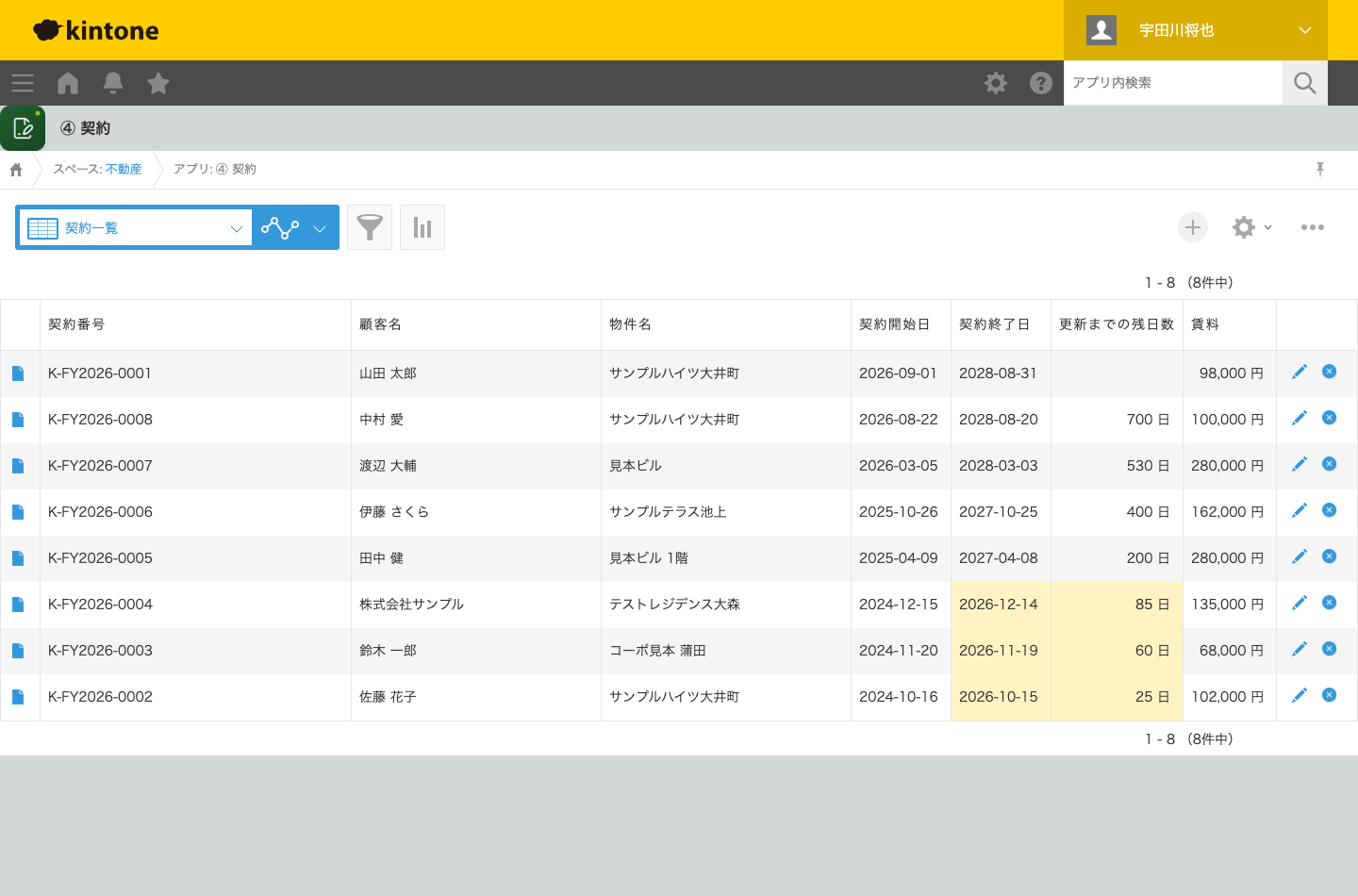Open the header settings gear
The width and height of the screenshot is (1358, 896).
coord(996,83)
